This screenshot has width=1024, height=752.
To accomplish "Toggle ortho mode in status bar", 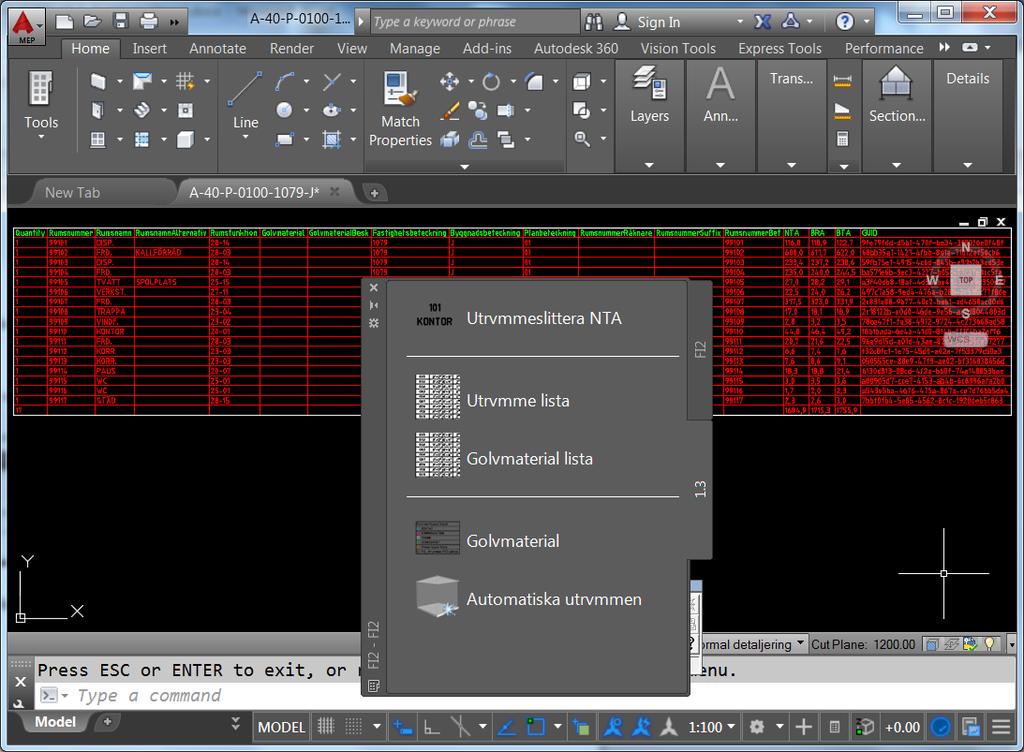I will pos(431,726).
